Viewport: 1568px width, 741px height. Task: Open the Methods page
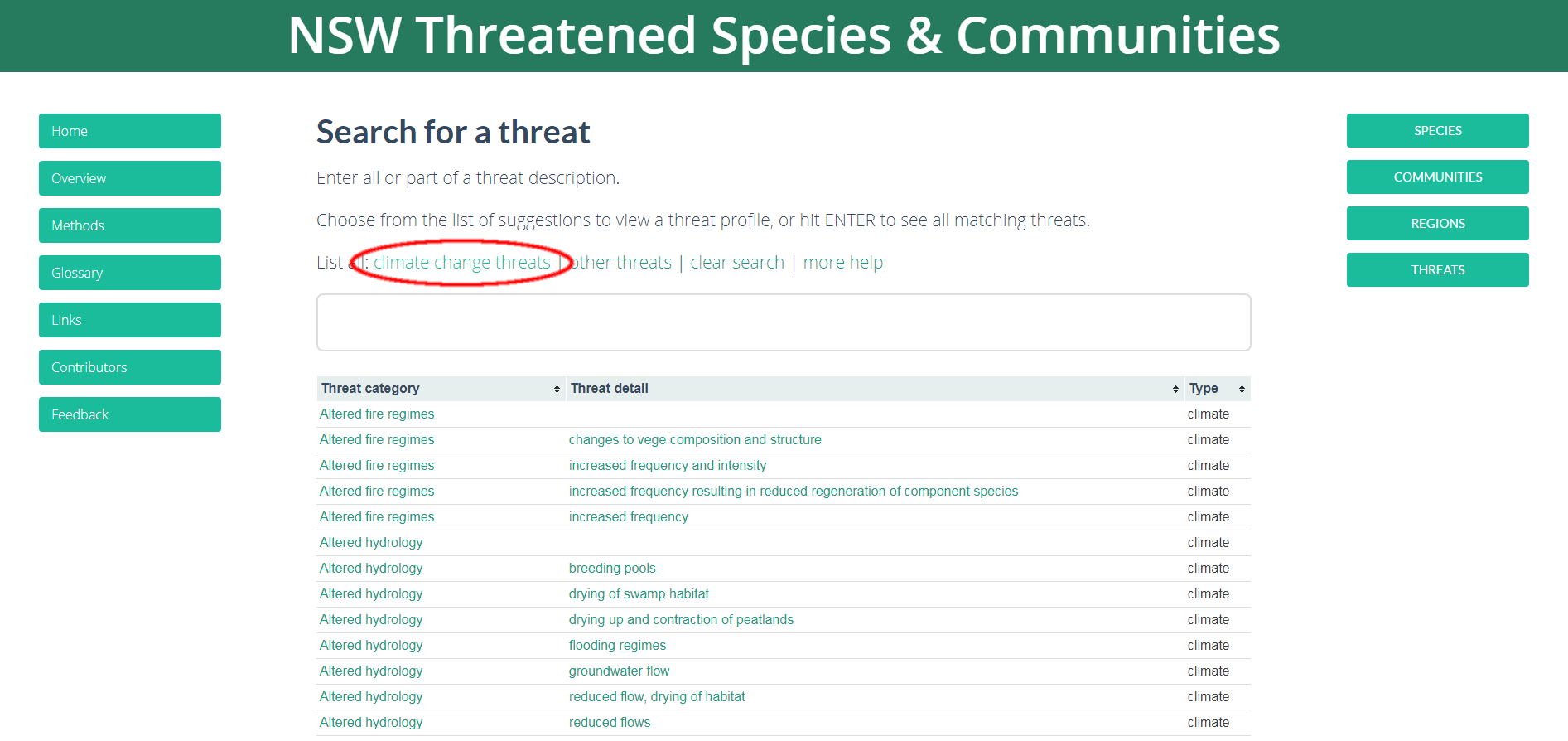point(130,225)
